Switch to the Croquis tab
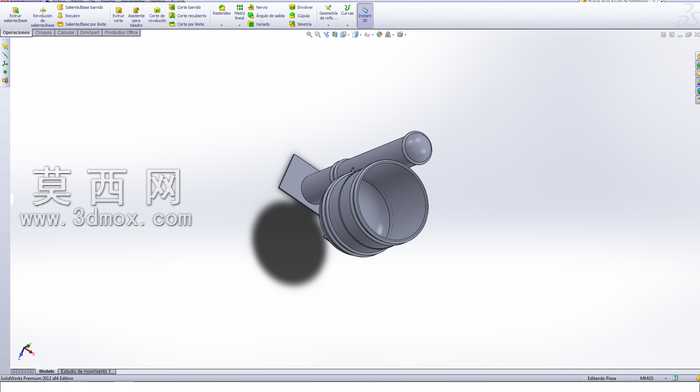This screenshot has height=392, width=700. pos(43,33)
